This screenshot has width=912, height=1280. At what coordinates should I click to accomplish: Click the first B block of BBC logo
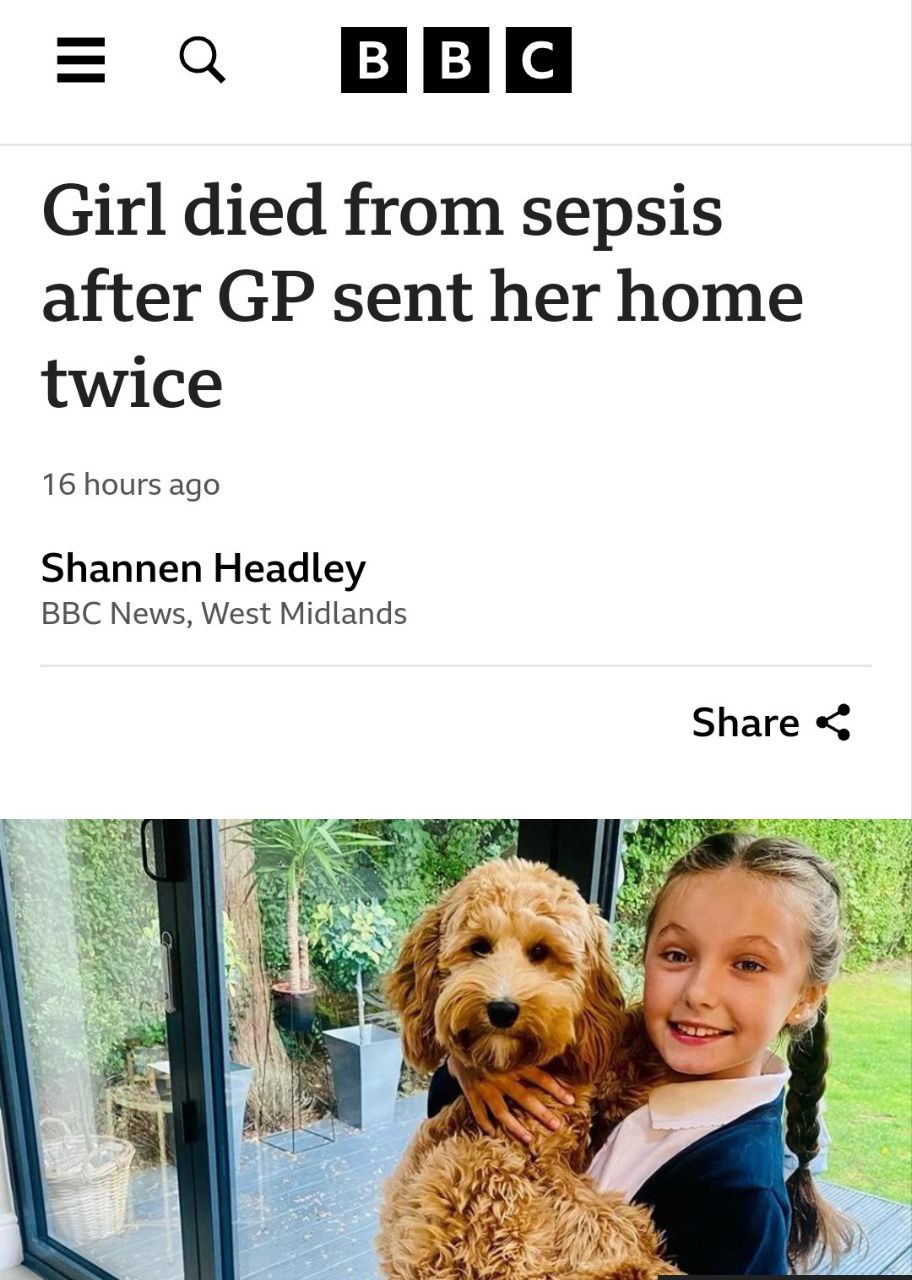click(374, 60)
